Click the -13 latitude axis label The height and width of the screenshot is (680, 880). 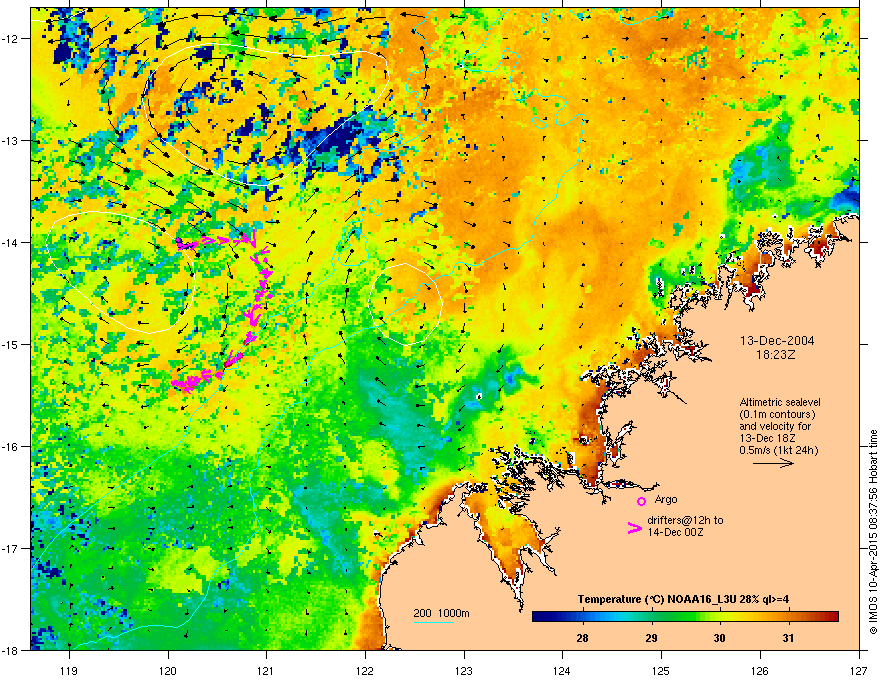coord(10,140)
